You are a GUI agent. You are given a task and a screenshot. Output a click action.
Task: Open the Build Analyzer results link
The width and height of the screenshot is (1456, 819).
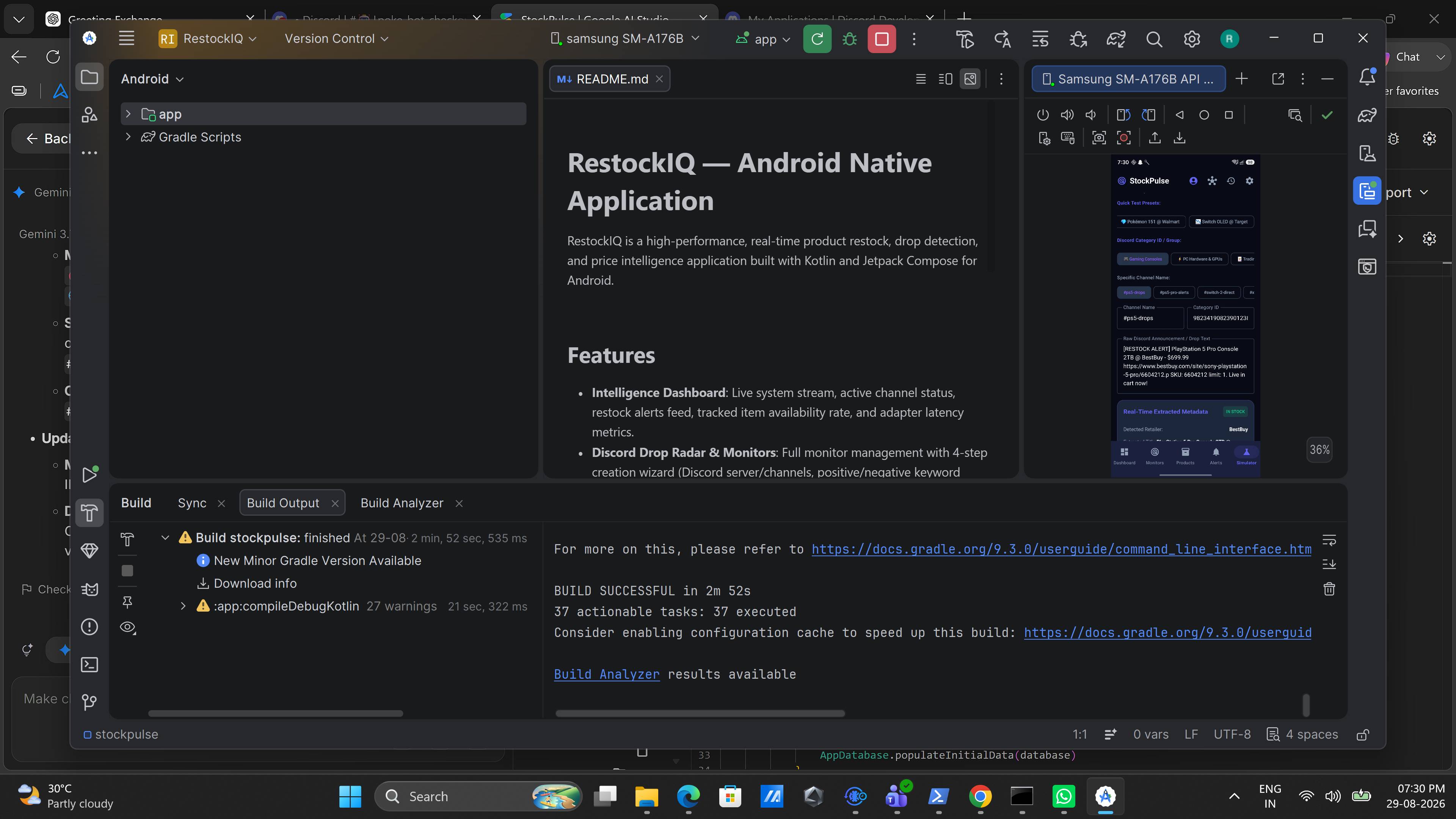[x=607, y=674]
